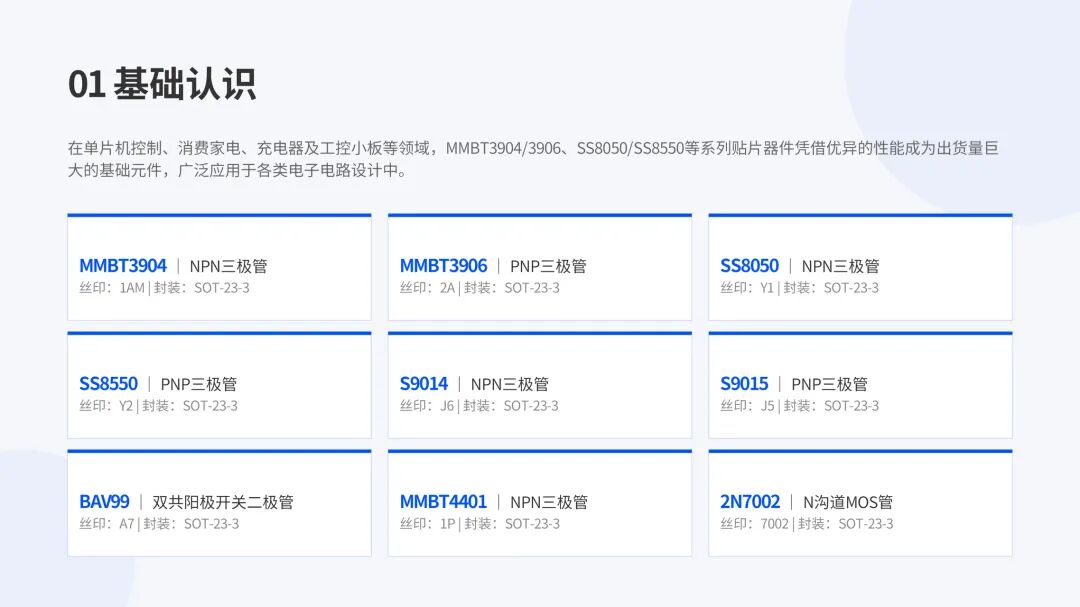Select the 丝印 J6 marking line

click(479, 406)
